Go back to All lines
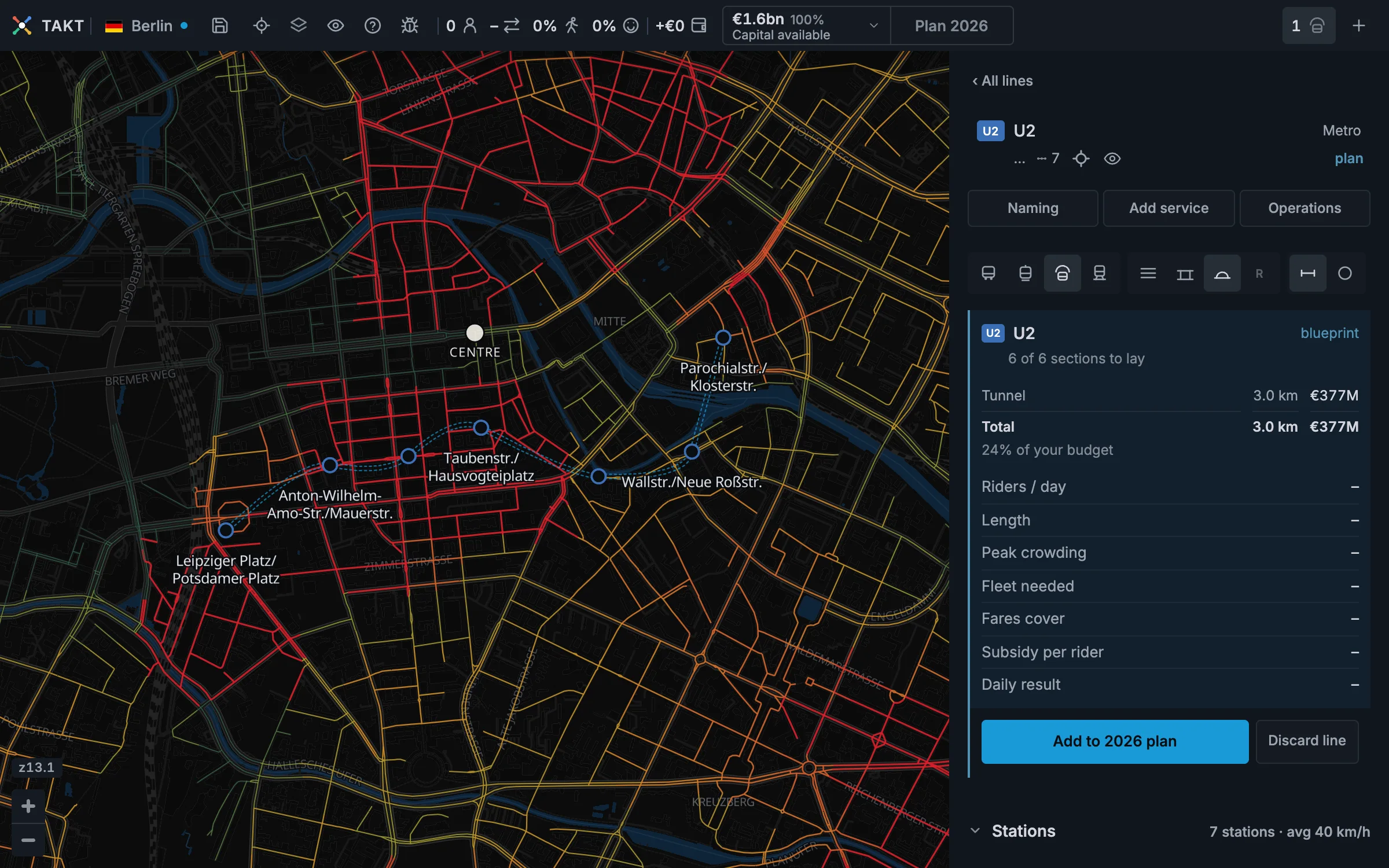Viewport: 1389px width, 868px height. (x=1003, y=80)
